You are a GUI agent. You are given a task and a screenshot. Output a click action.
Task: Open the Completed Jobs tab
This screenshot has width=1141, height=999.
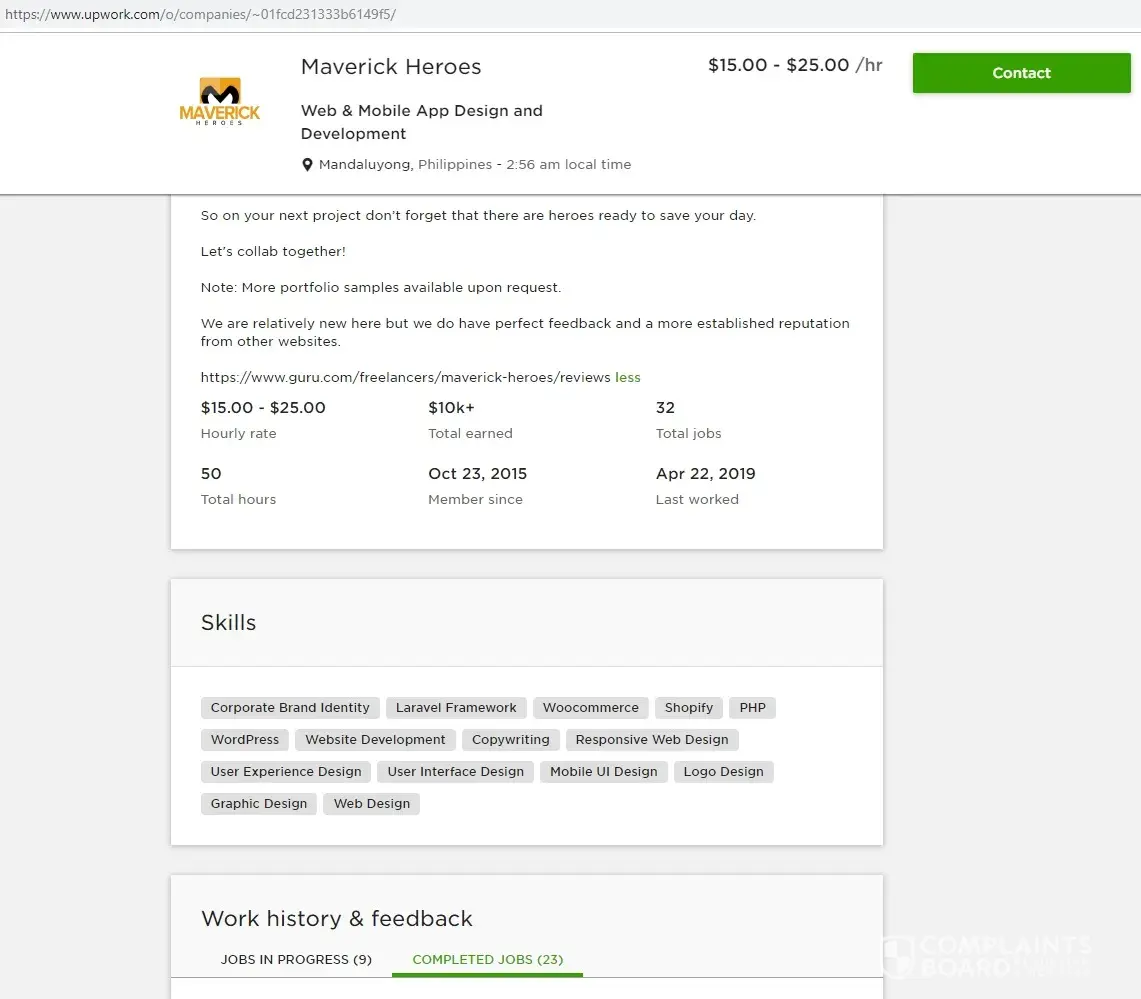click(x=487, y=959)
